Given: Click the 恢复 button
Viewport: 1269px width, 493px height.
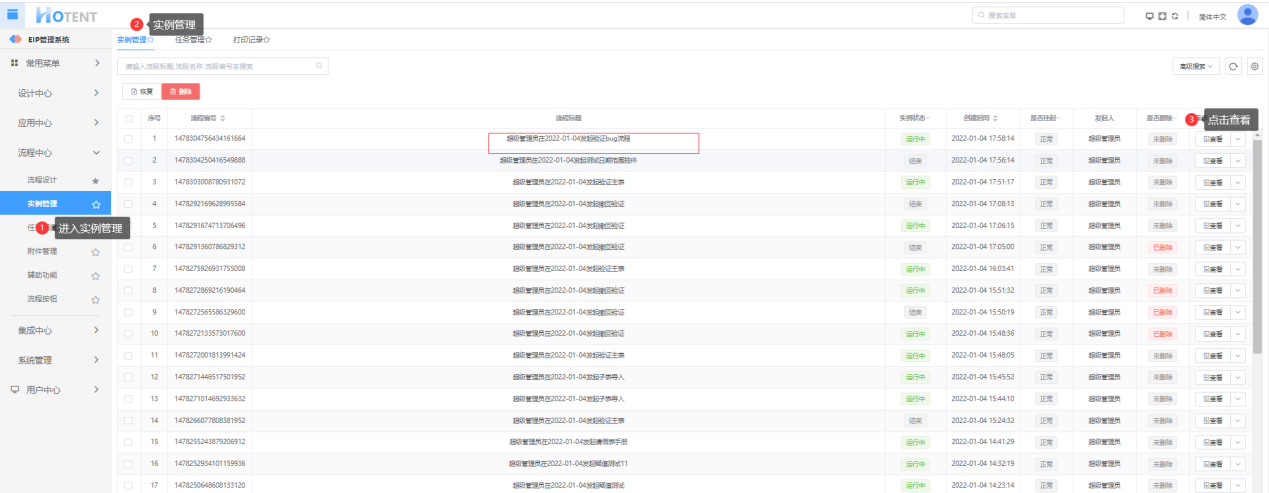Looking at the screenshot, I should 141,91.
